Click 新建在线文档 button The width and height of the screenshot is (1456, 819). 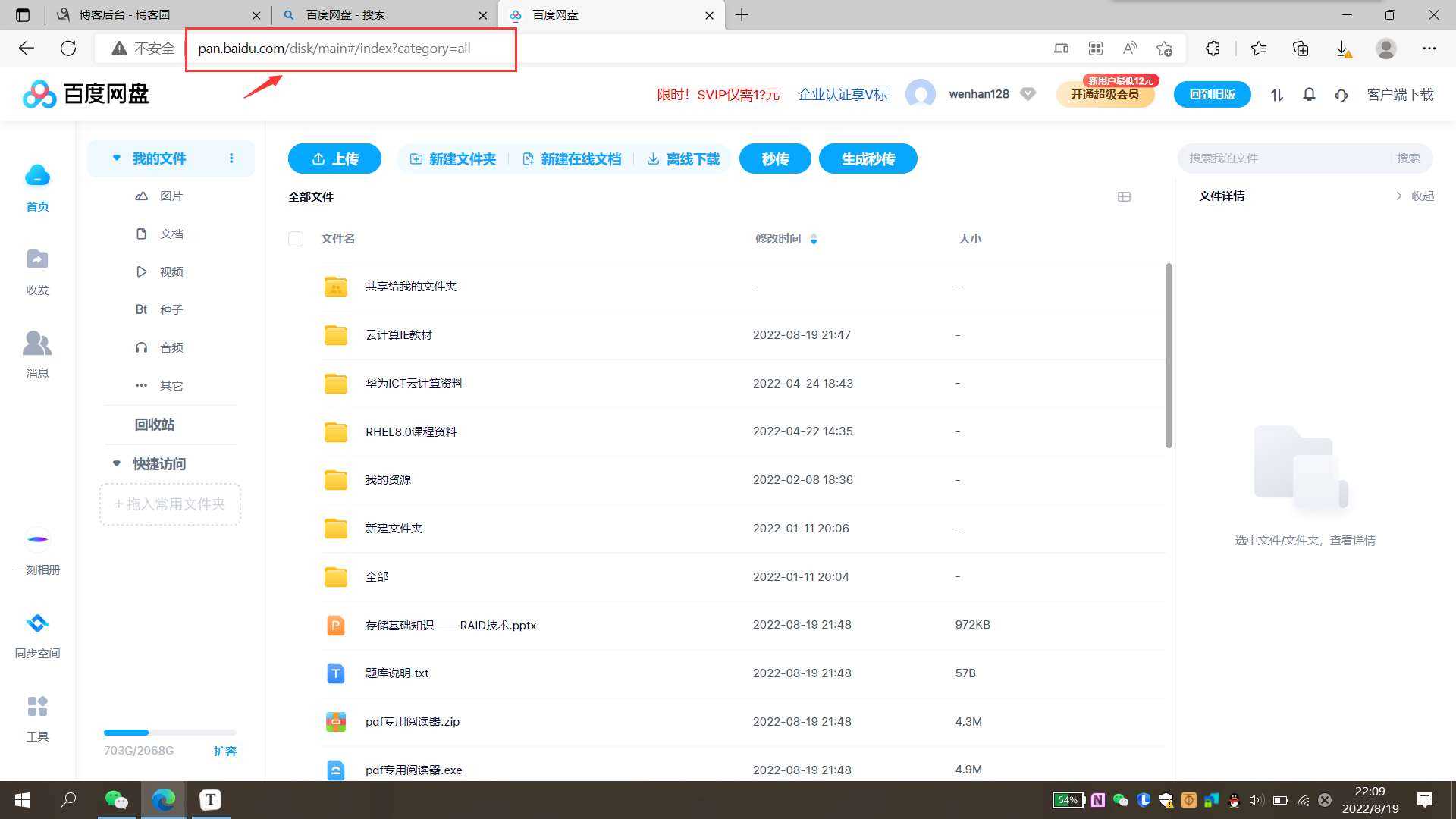(572, 158)
